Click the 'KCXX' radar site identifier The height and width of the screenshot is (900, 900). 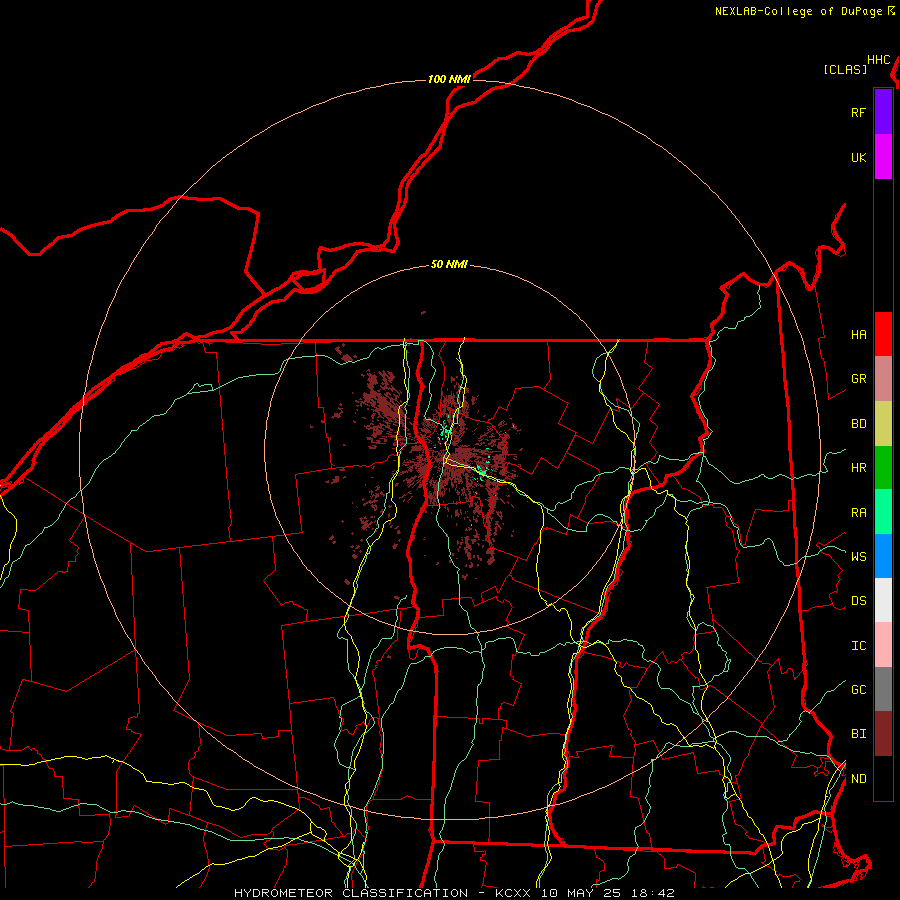(513, 893)
